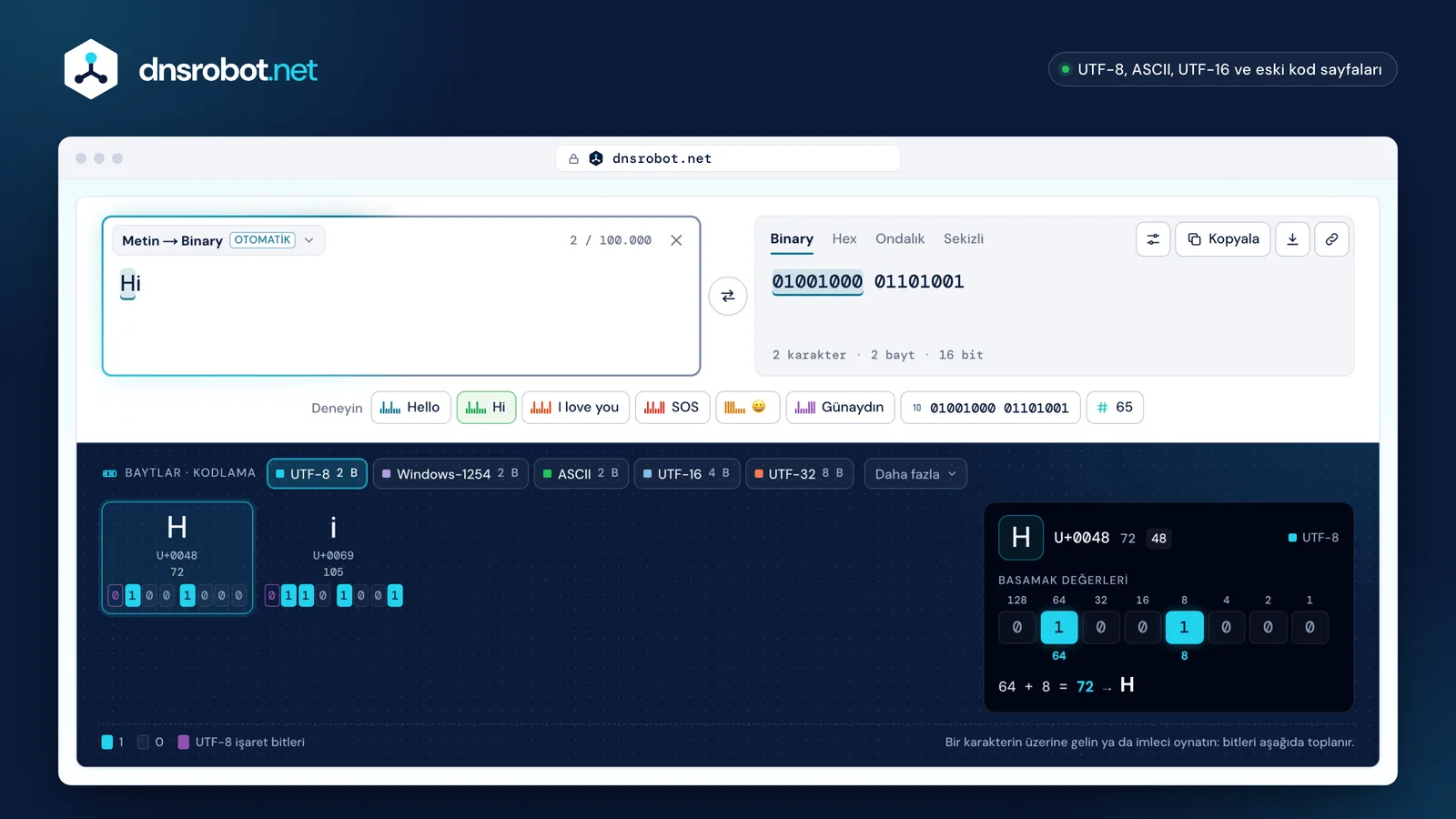Viewport: 1456px width, 819px height.
Task: Download the binary output
Action: [1292, 239]
